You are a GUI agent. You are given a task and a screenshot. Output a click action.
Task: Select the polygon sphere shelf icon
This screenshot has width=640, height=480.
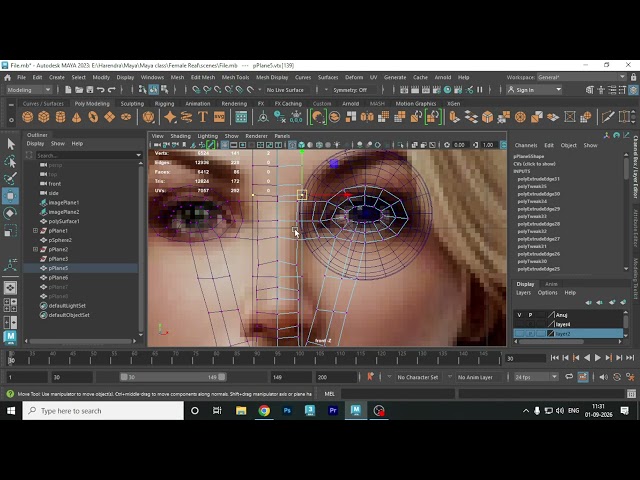click(x=27, y=118)
